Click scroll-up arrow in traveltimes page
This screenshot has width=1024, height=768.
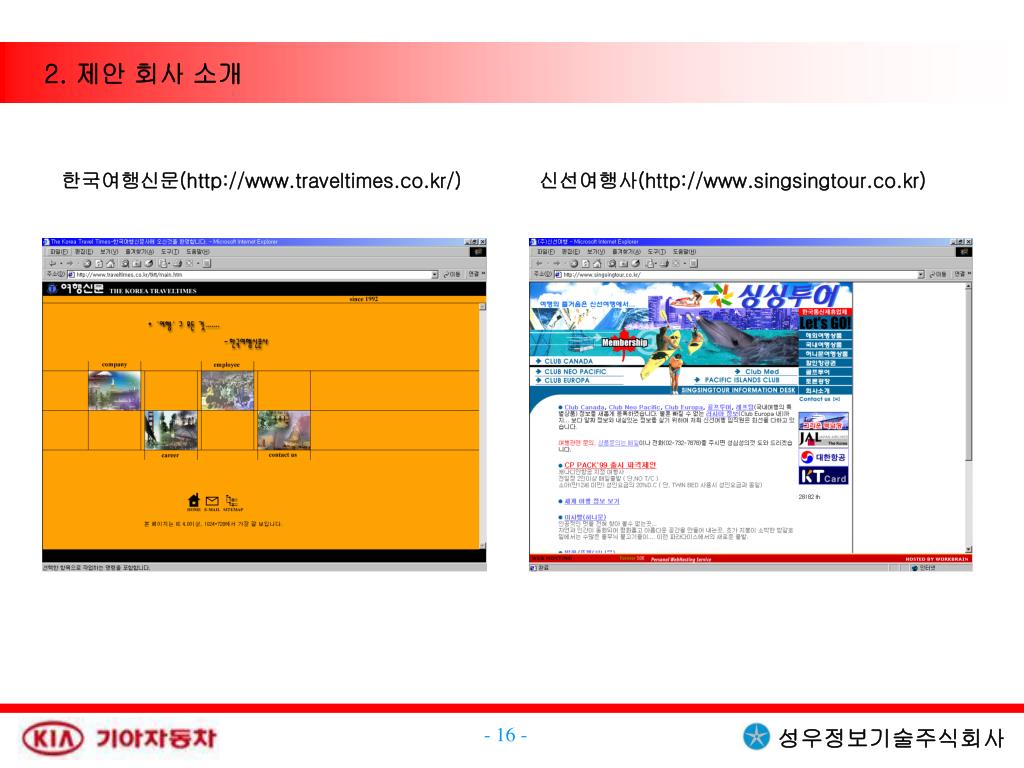tap(483, 306)
